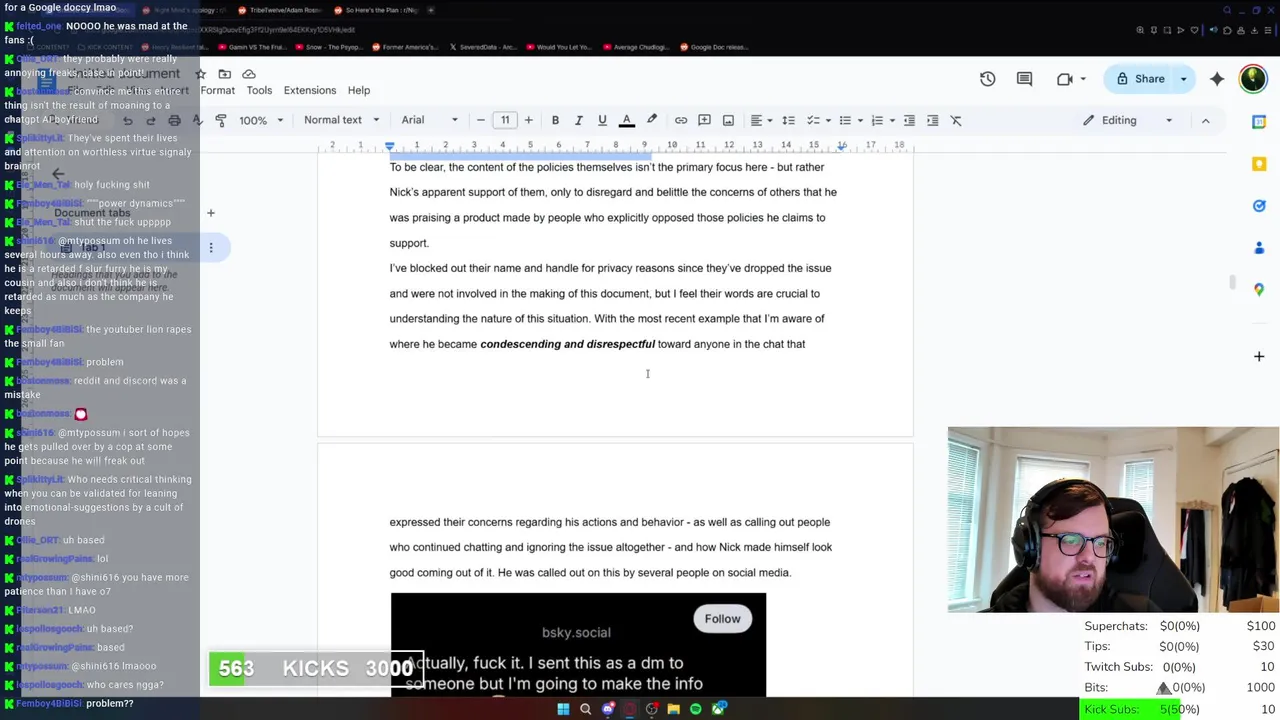Open Google Keep side panel
Image resolution: width=1280 pixels, height=720 pixels.
coord(1259,164)
